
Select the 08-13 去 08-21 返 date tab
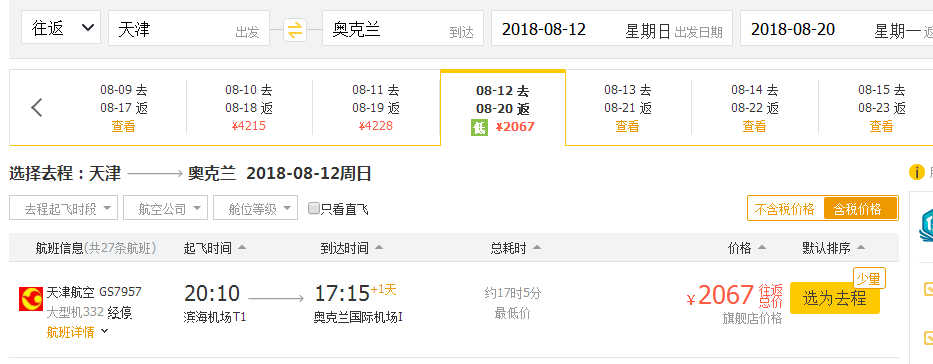click(628, 108)
